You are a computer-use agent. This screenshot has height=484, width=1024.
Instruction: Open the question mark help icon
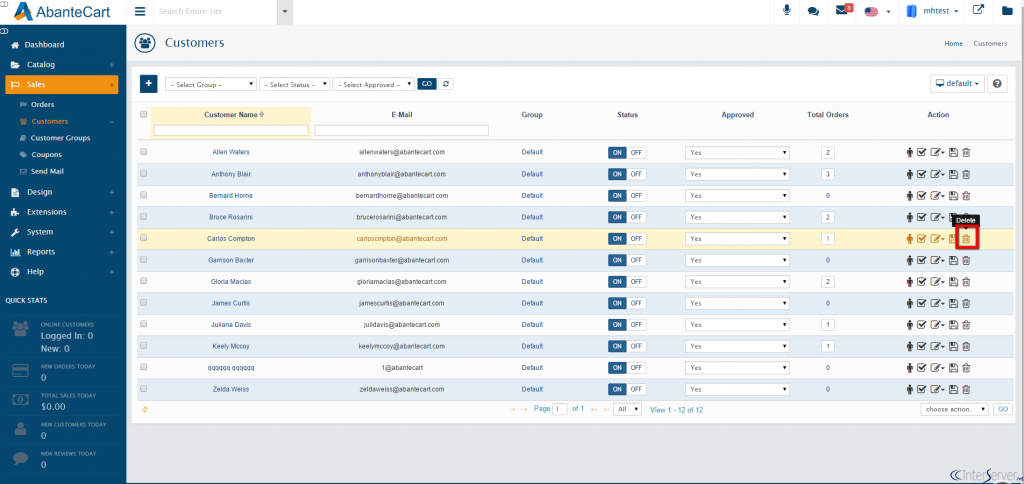[x=997, y=84]
